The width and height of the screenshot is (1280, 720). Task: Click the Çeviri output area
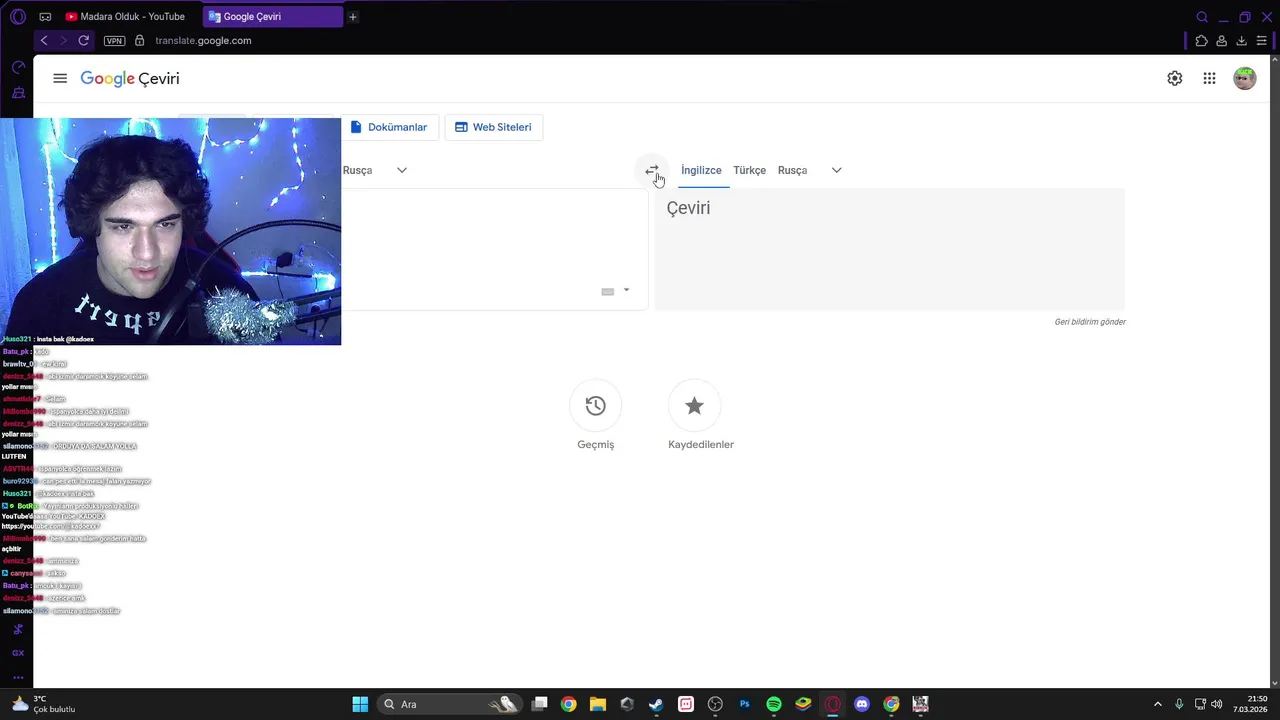[x=890, y=249]
